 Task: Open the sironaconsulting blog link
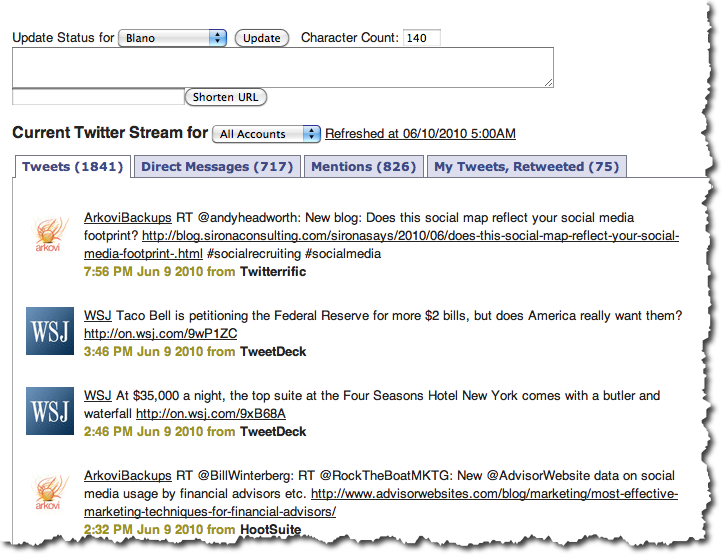[381, 244]
